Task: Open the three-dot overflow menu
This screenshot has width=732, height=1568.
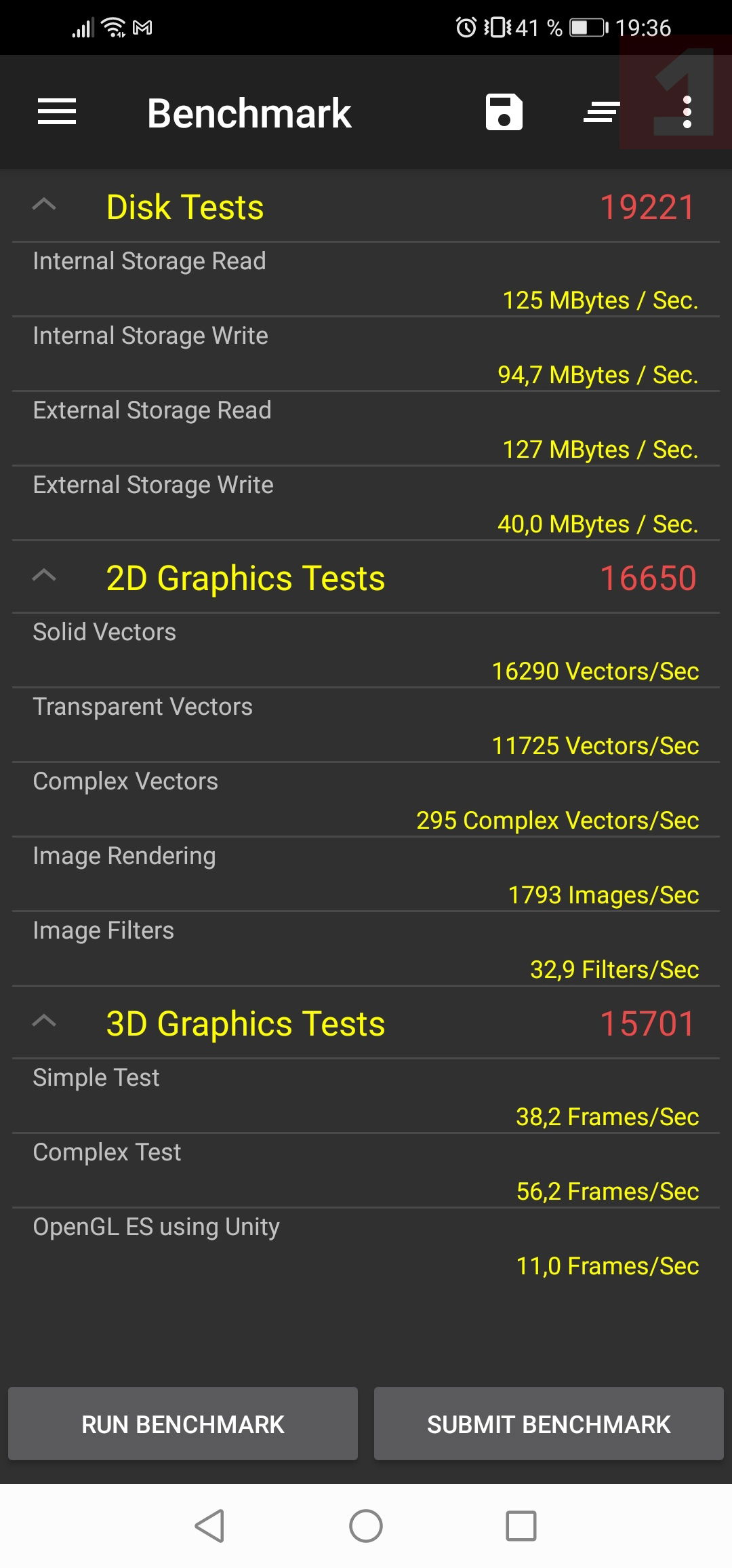Action: 687,112
